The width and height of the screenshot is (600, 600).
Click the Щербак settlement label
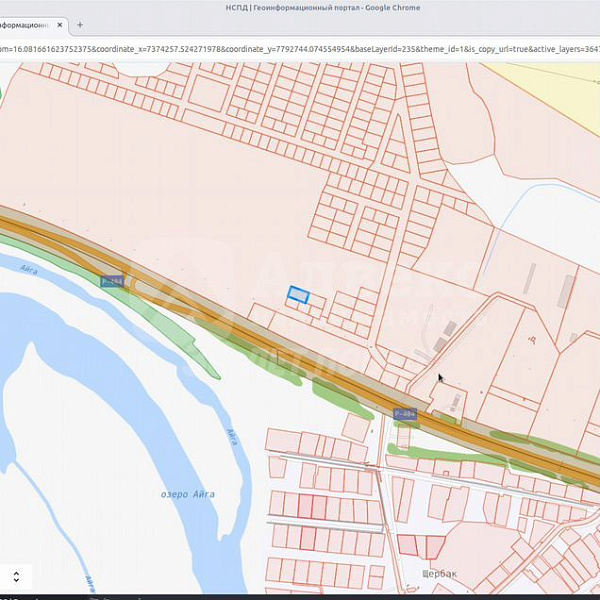tap(439, 574)
